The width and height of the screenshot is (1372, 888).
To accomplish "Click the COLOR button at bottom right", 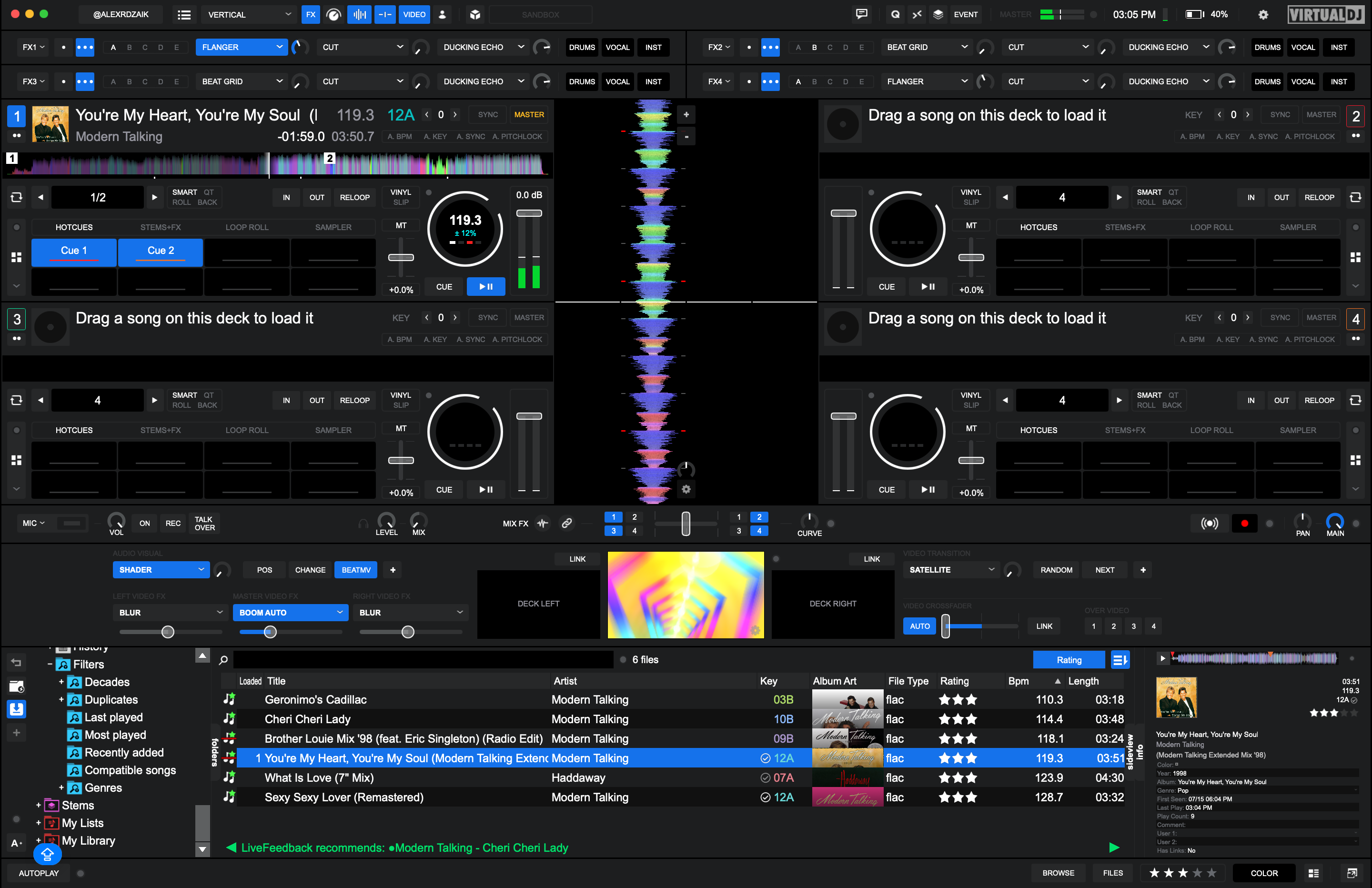I will [1264, 873].
